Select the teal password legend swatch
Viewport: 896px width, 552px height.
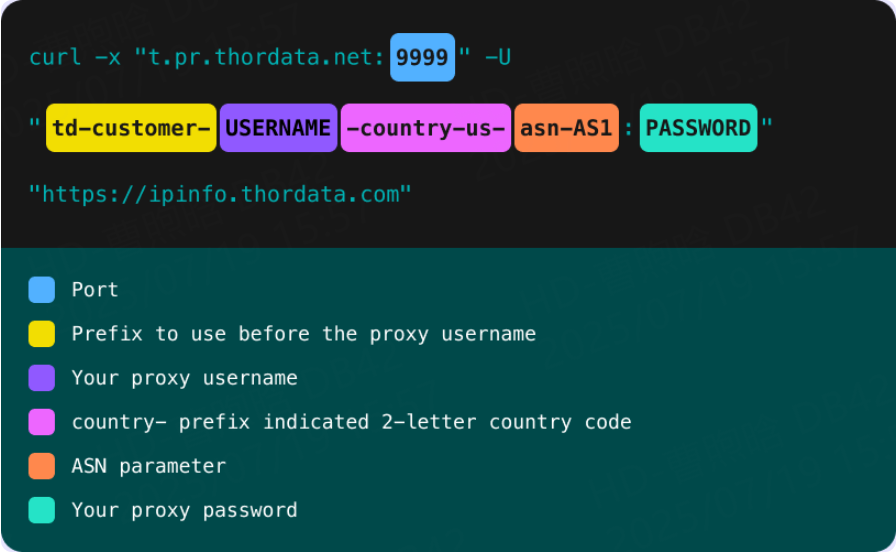(42, 510)
